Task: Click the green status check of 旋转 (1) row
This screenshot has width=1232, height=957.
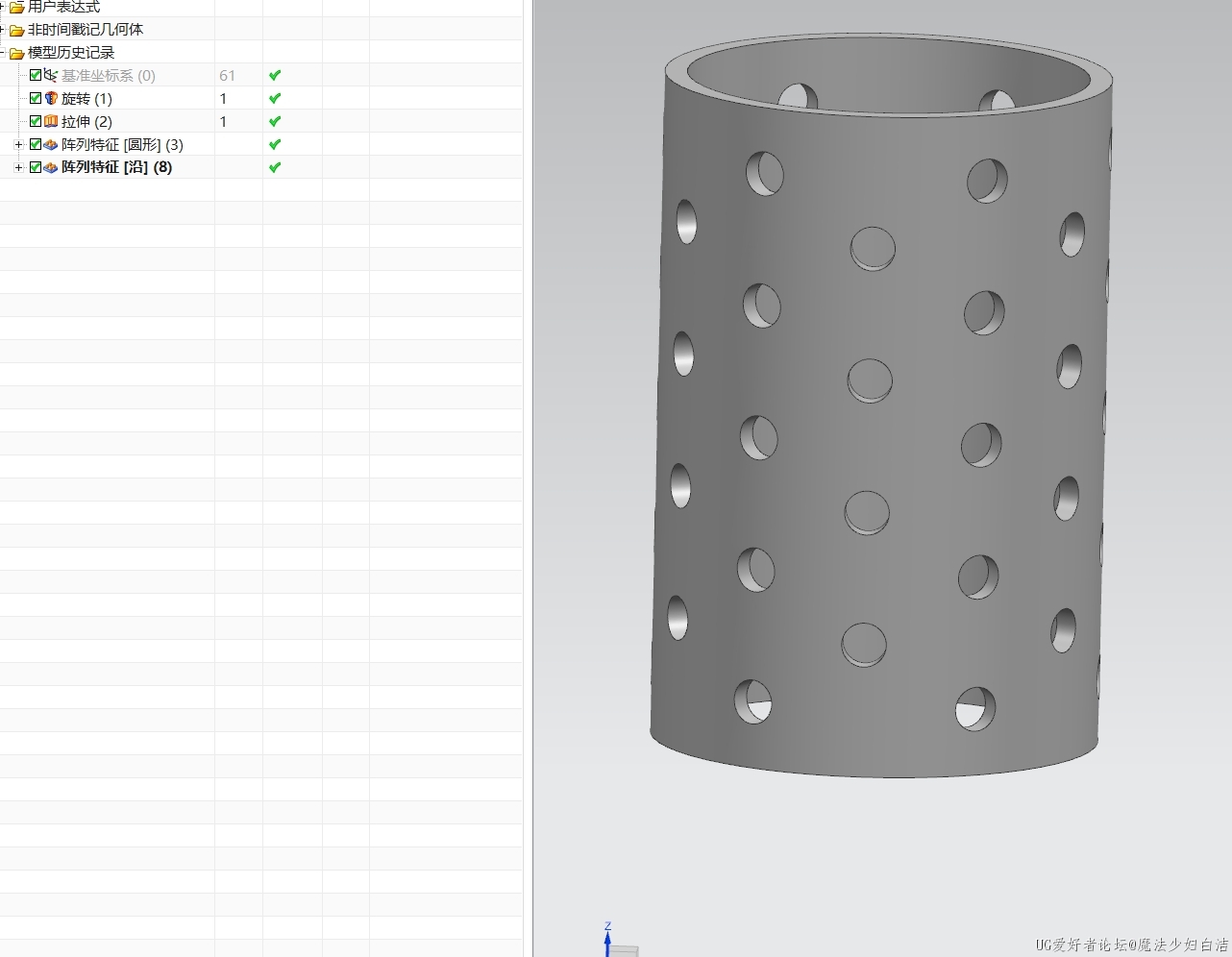Action: pos(275,98)
